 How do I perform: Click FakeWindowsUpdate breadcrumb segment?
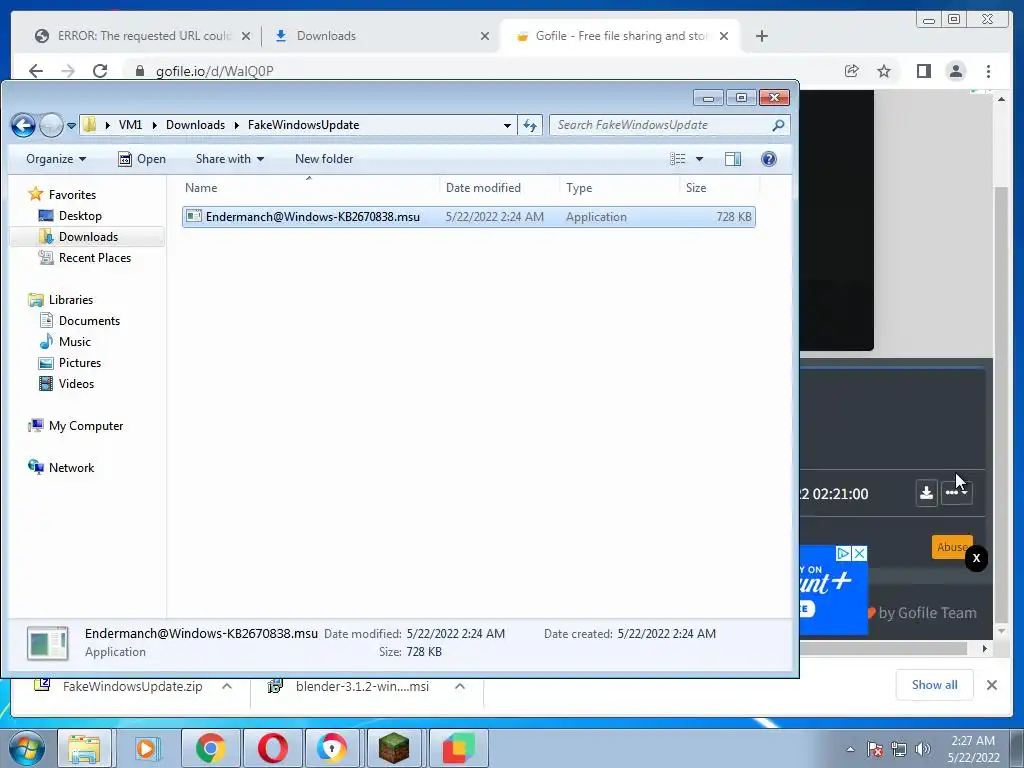(x=303, y=125)
